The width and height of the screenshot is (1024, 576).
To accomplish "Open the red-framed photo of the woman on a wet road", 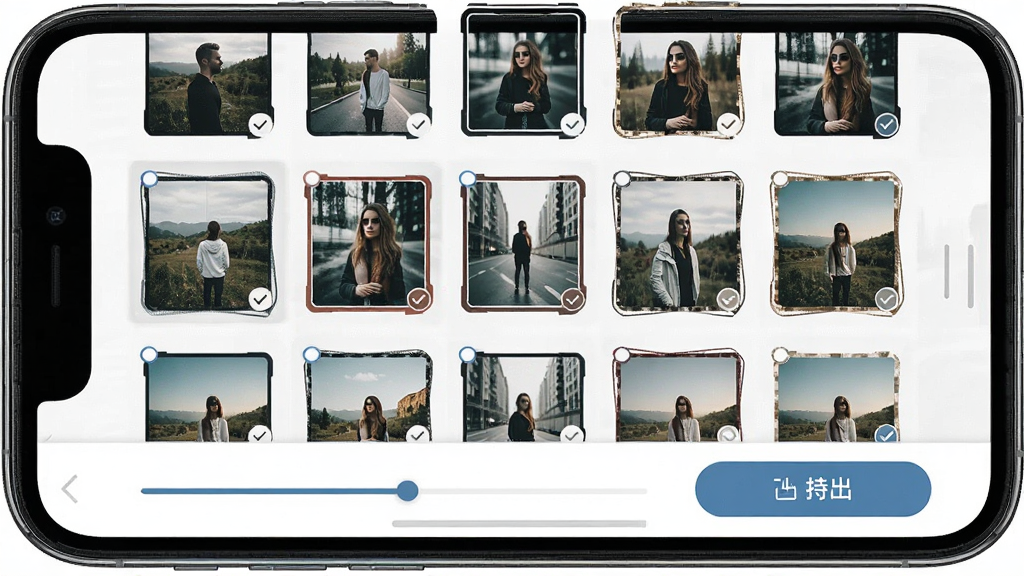I will click(368, 243).
